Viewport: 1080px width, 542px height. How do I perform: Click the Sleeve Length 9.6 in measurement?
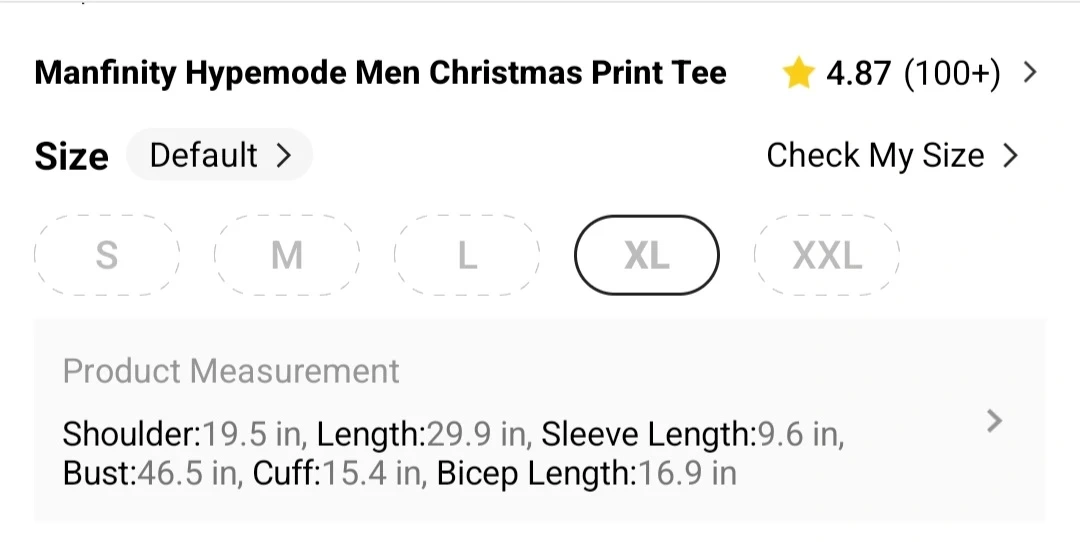[x=692, y=436]
